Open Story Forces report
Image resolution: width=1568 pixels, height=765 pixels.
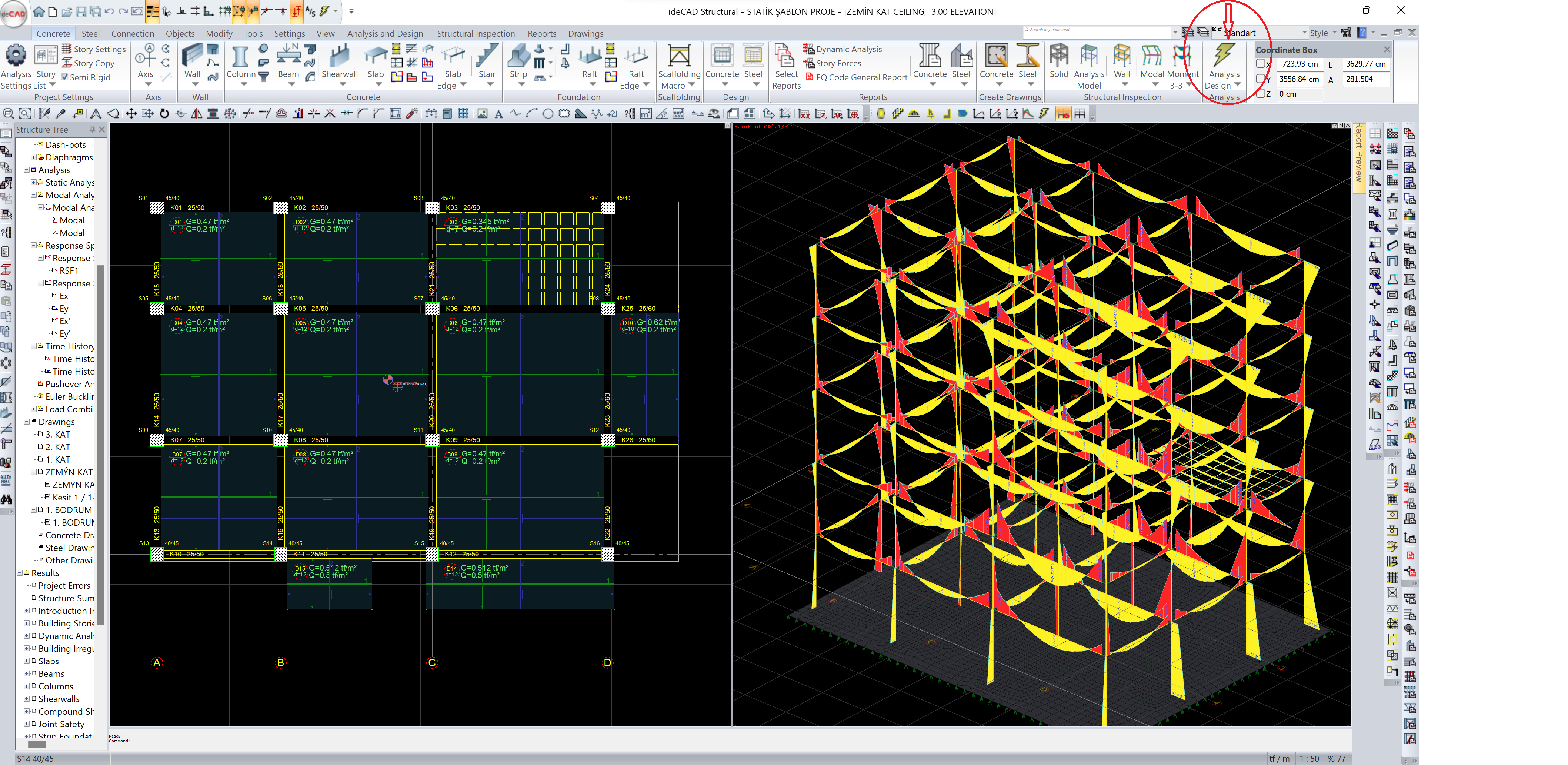832,63
